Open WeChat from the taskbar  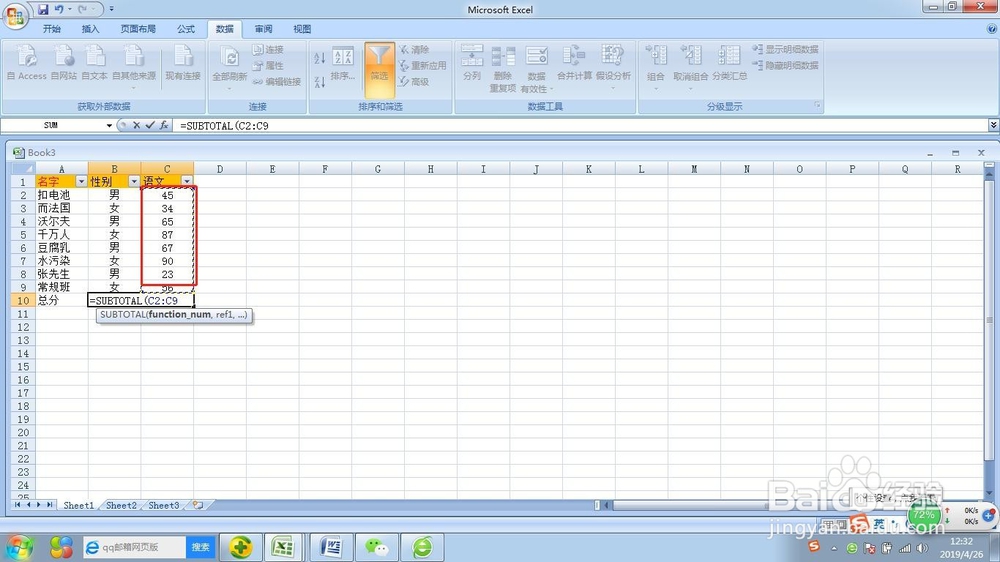click(x=377, y=547)
